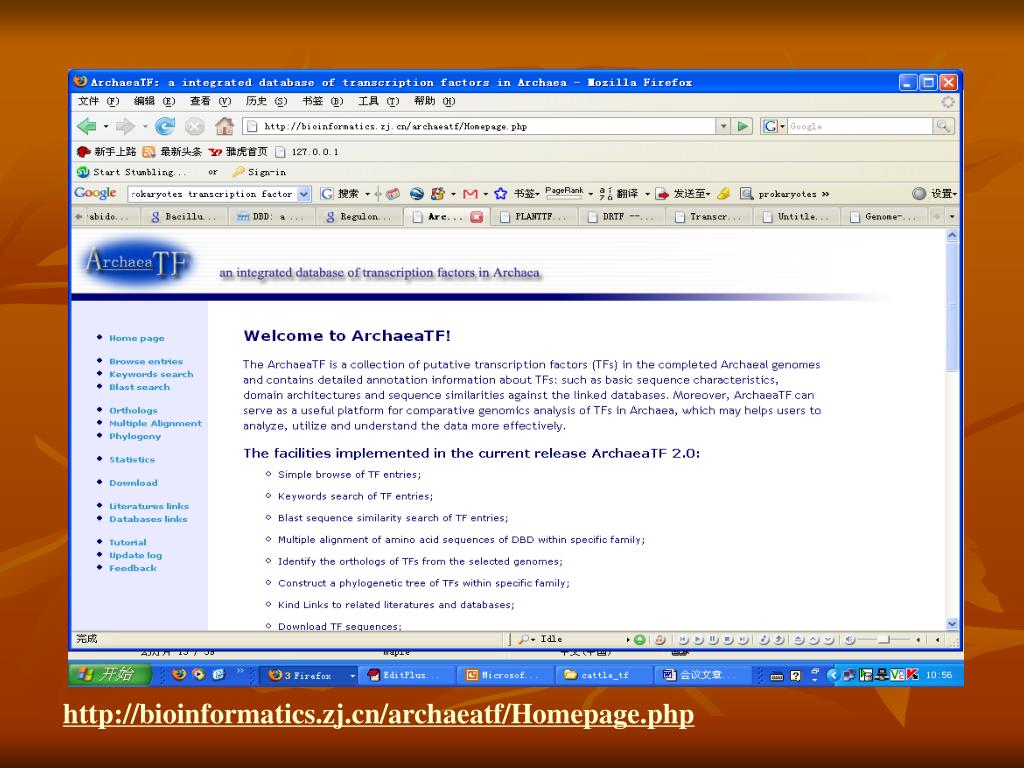Image resolution: width=1024 pixels, height=768 pixels.
Task: Open the Browse entries link
Action: (x=146, y=361)
